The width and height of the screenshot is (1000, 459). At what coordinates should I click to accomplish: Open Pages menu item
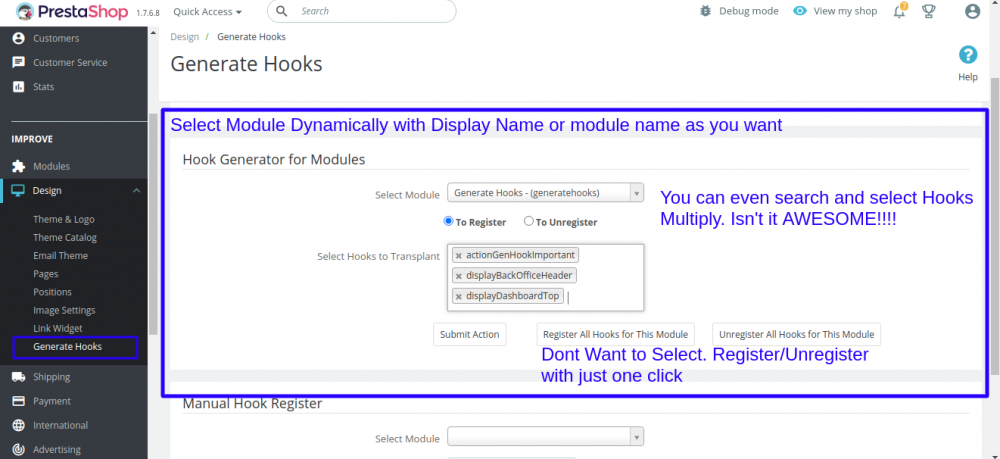click(x=46, y=274)
